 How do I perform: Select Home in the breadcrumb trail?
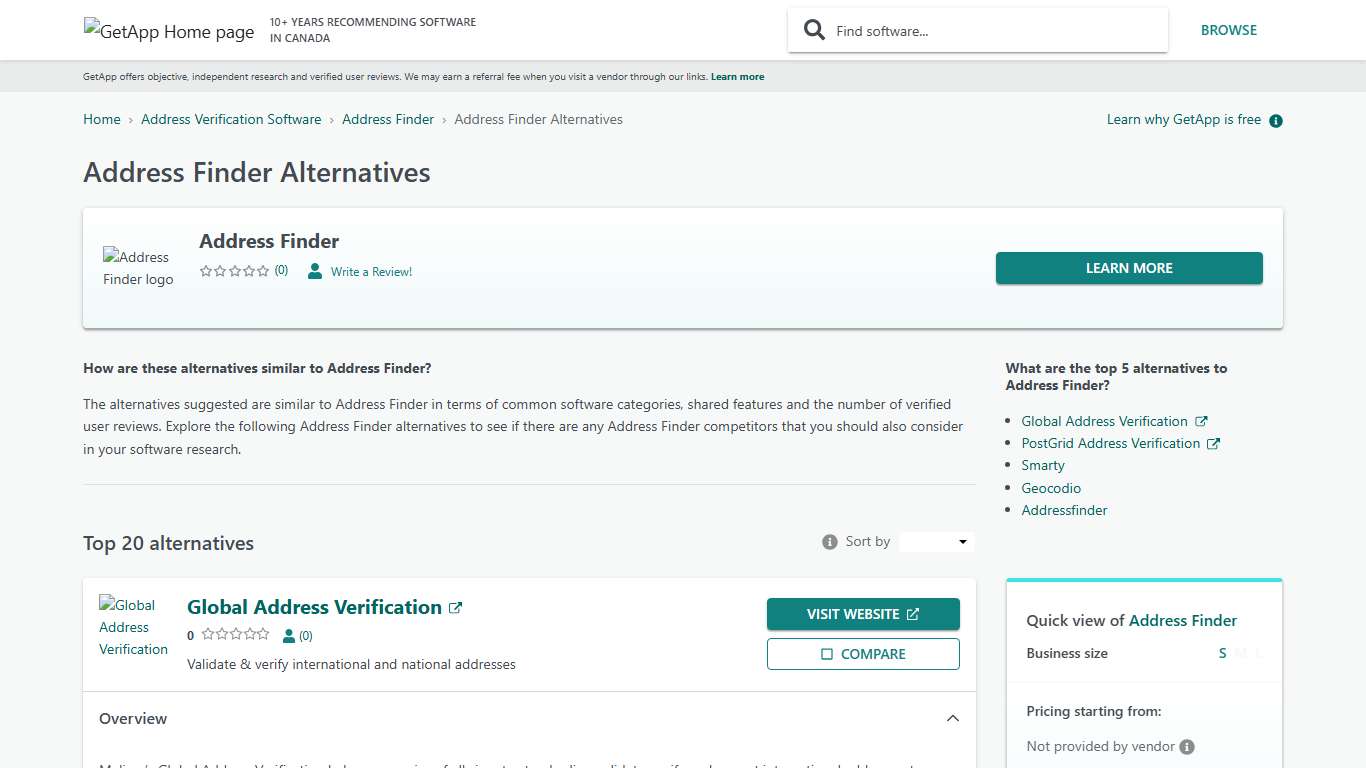coord(101,119)
